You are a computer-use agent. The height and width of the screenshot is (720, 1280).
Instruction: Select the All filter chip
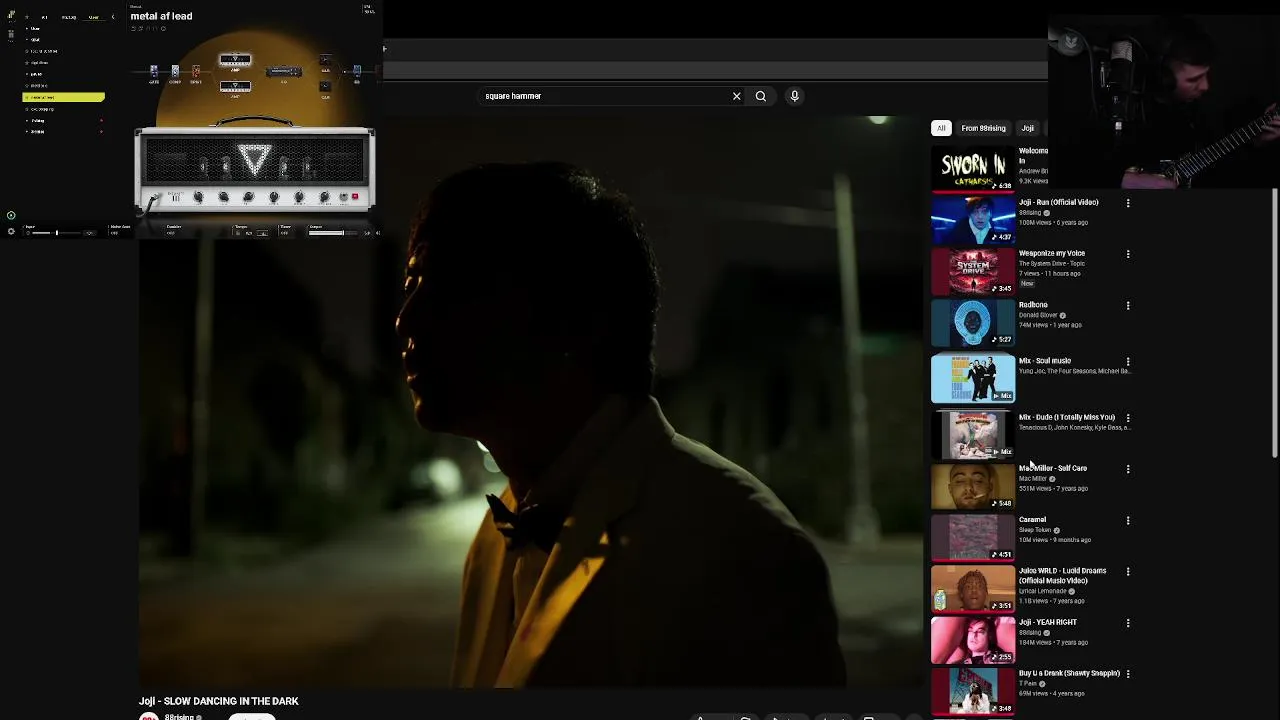coord(941,128)
